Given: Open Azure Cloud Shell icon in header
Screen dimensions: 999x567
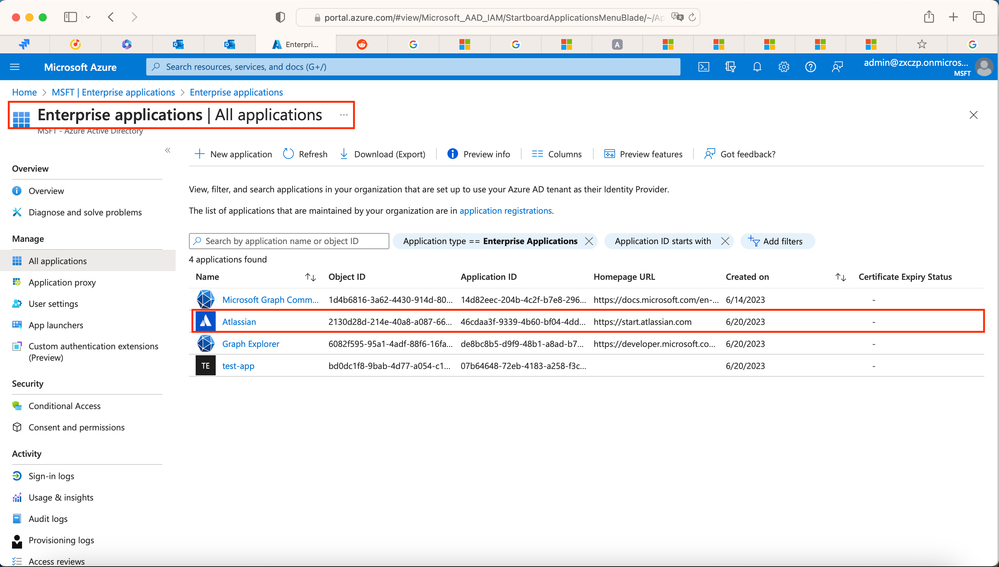Looking at the screenshot, I should pyautogui.click(x=704, y=67).
